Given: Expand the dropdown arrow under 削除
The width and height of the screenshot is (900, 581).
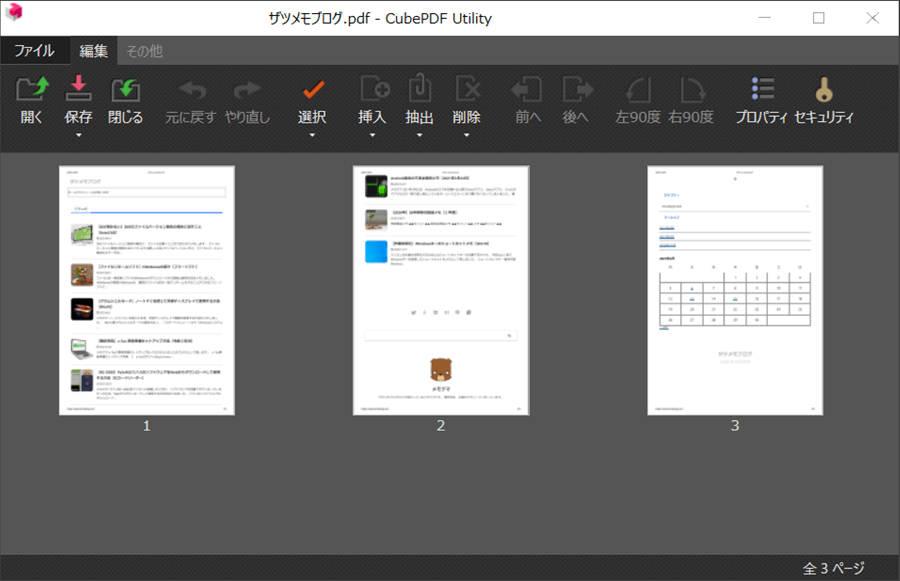Looking at the screenshot, I should 467,135.
